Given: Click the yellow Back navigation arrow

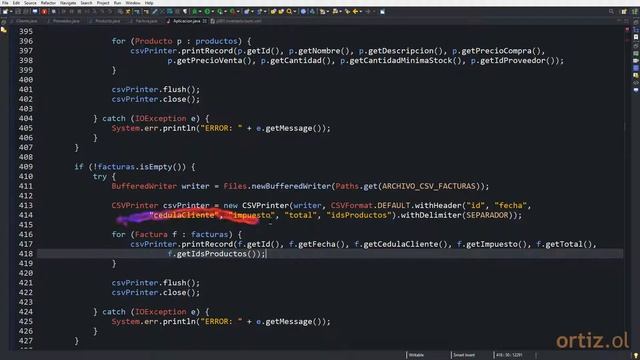Looking at the screenshot, I should coord(355,11).
